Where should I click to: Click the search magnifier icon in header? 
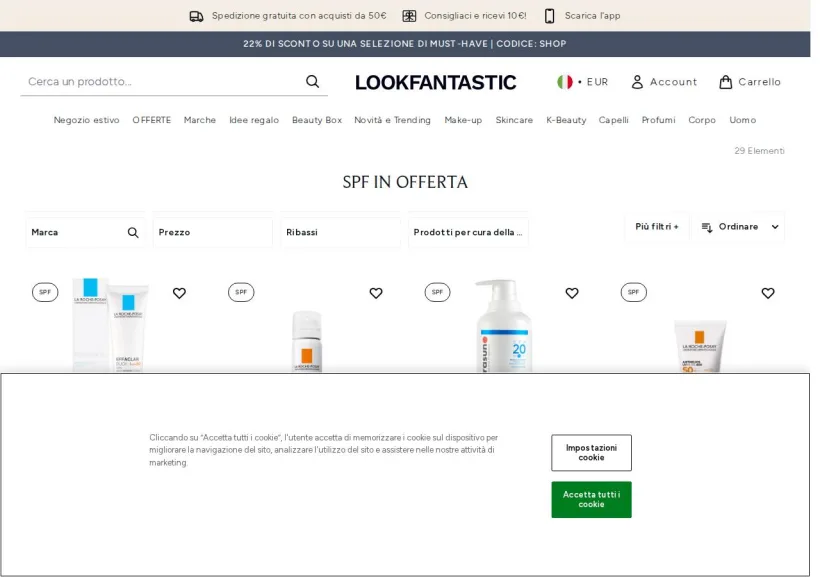(x=312, y=82)
